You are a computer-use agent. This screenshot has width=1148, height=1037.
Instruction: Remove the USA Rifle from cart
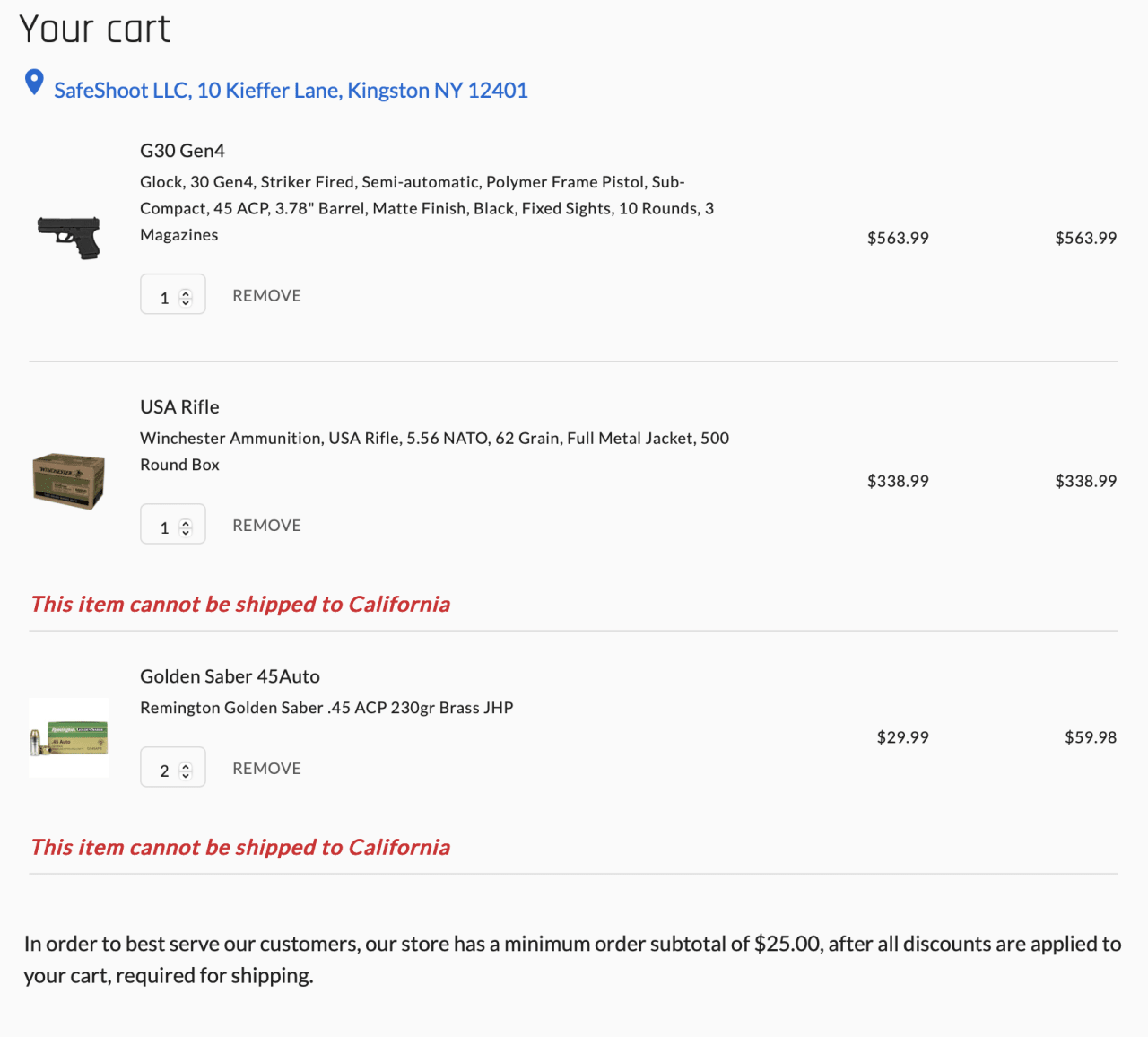click(x=266, y=524)
